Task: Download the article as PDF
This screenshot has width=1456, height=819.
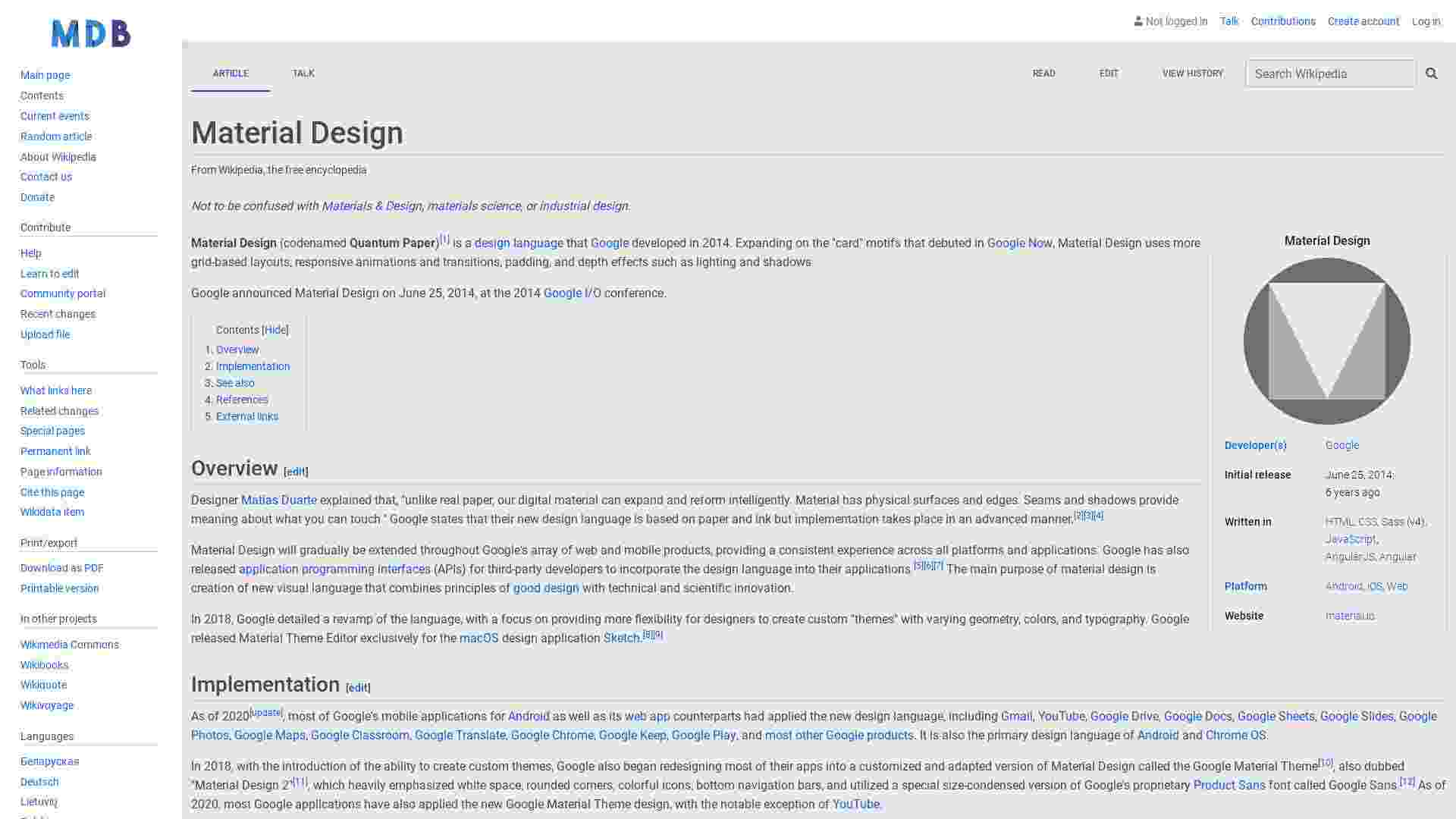Action: pos(62,568)
